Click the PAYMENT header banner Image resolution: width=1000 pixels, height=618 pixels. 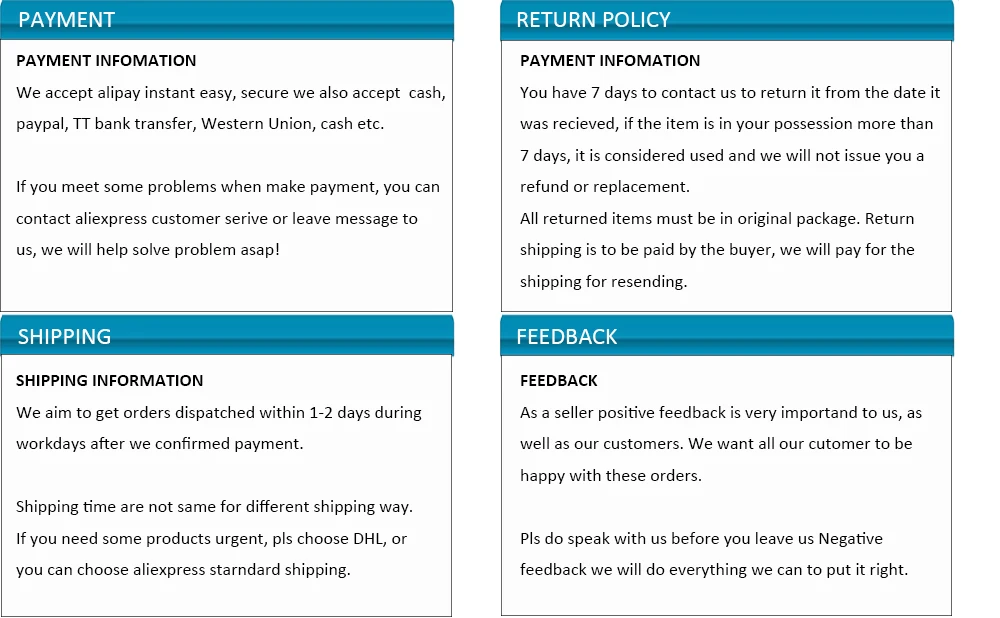click(x=226, y=20)
